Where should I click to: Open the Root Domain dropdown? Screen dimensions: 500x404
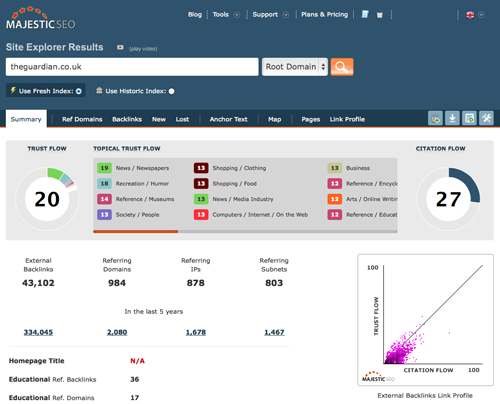(x=295, y=67)
